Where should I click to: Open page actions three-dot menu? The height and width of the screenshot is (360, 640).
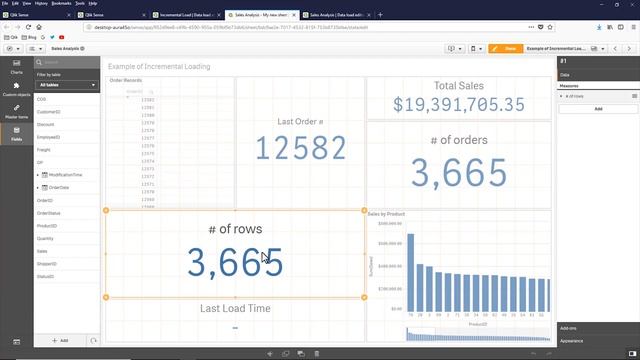point(531,27)
